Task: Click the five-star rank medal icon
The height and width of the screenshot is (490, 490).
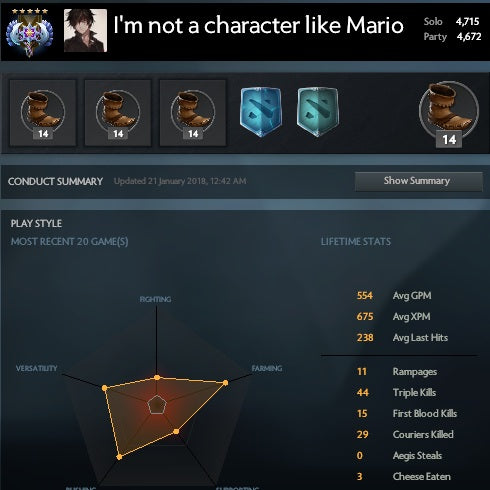Action: pos(30,32)
